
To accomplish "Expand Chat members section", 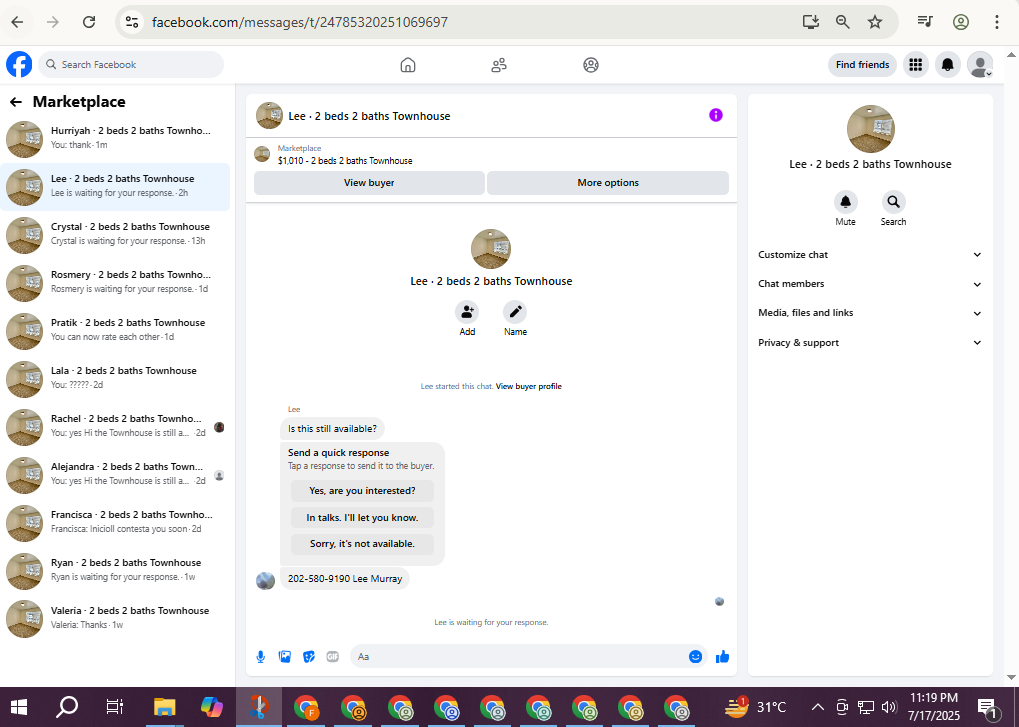I will coord(870,284).
